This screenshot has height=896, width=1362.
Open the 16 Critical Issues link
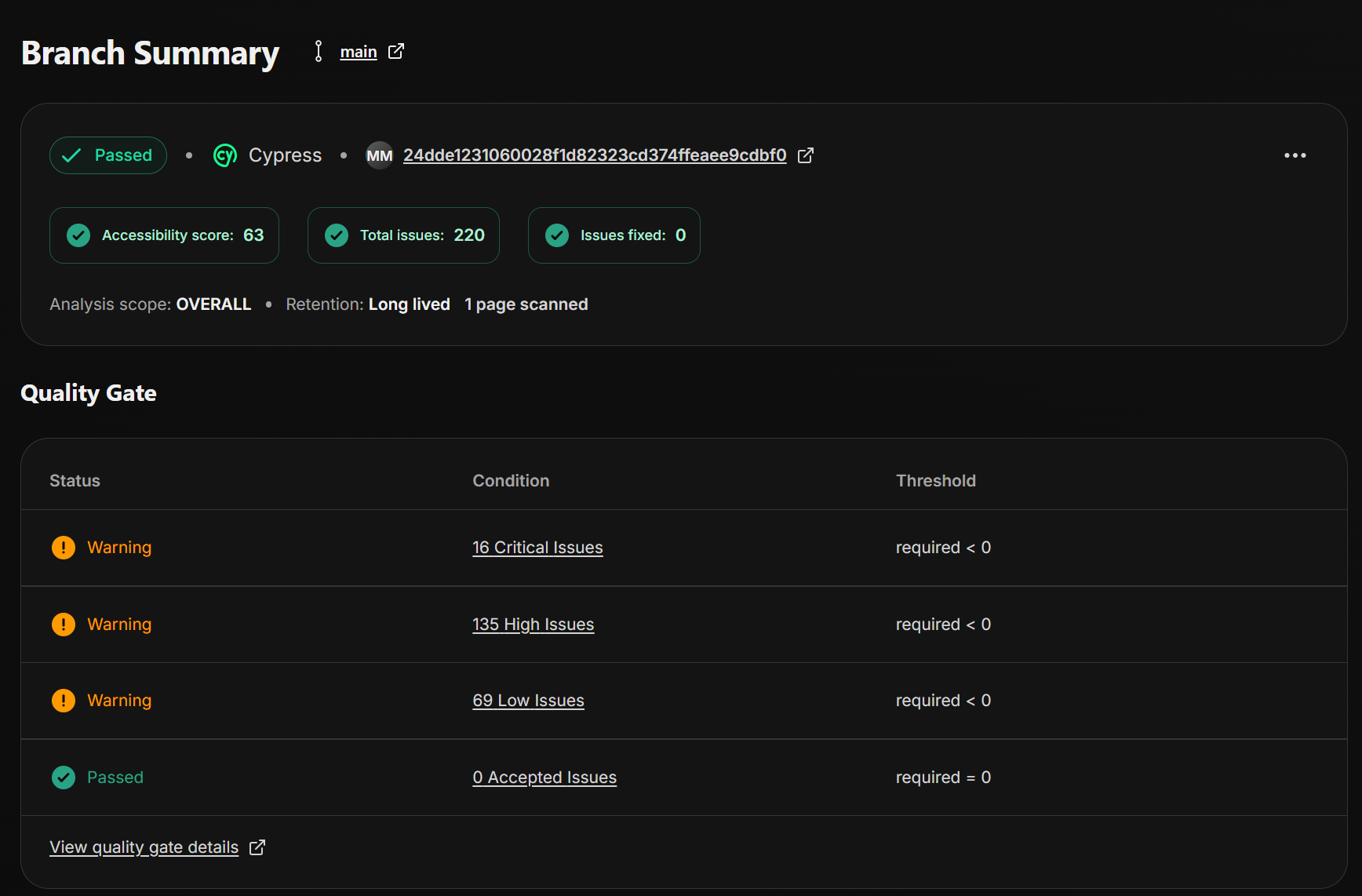coord(537,548)
